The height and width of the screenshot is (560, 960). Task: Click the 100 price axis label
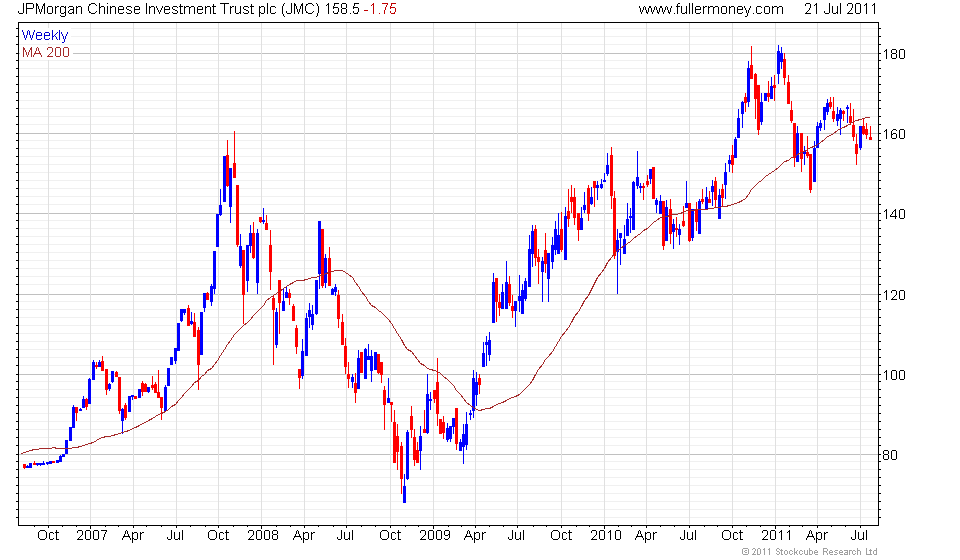click(894, 375)
